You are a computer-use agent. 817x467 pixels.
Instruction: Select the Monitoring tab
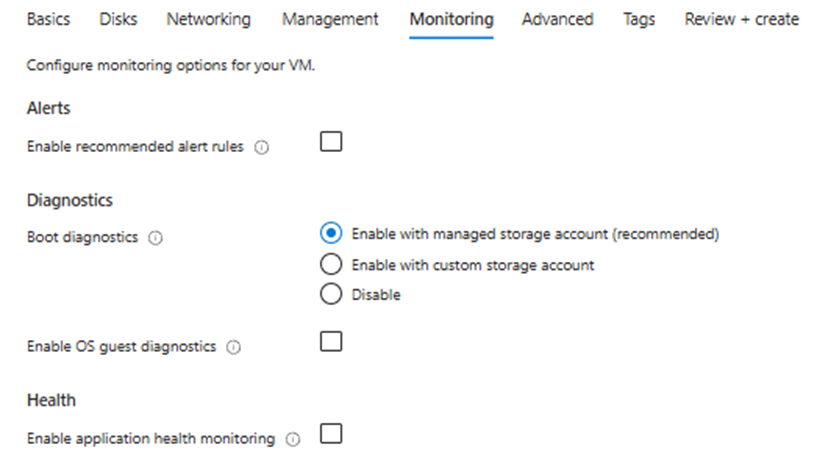pos(451,19)
